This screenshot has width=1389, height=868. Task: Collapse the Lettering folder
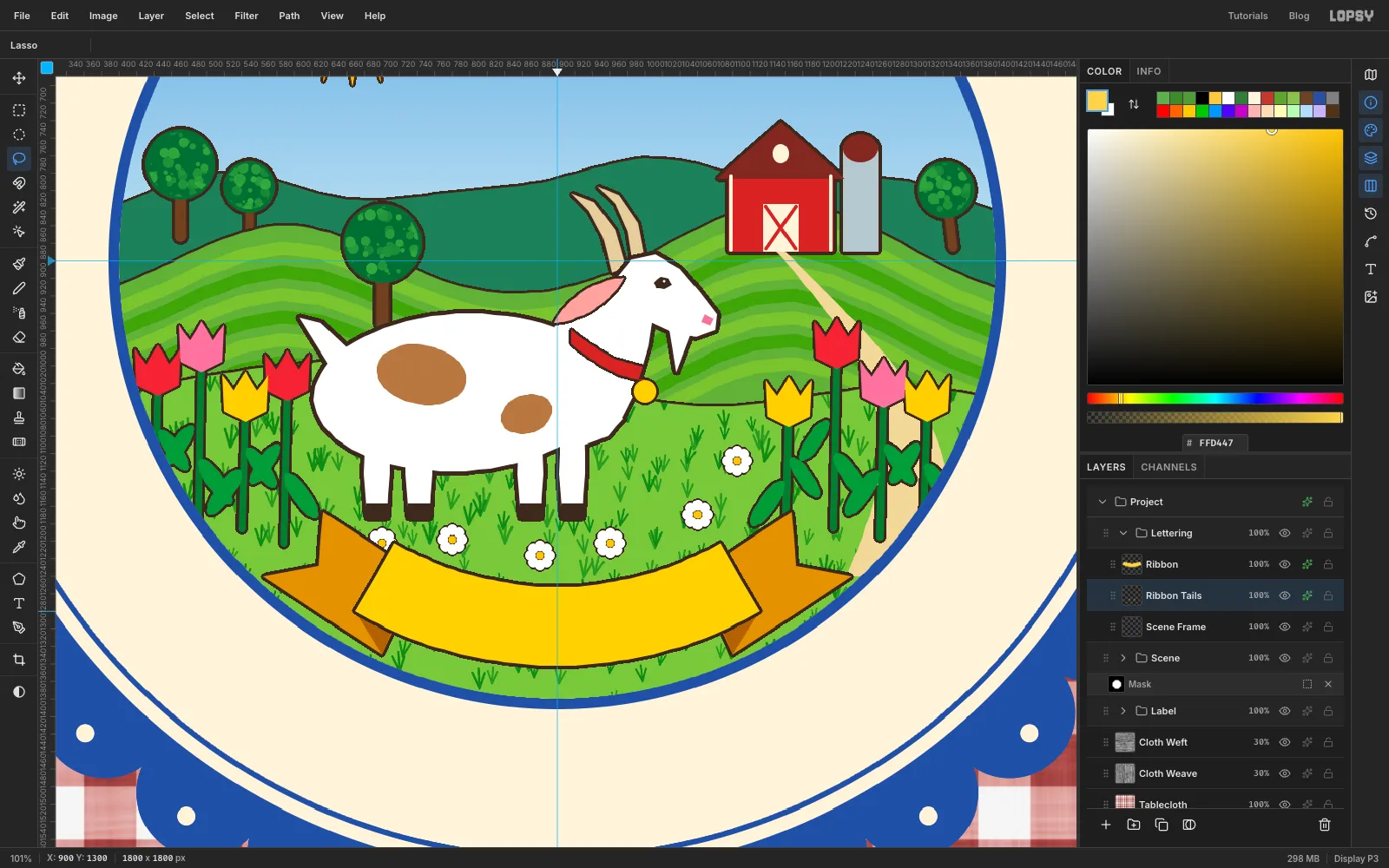tap(1123, 533)
